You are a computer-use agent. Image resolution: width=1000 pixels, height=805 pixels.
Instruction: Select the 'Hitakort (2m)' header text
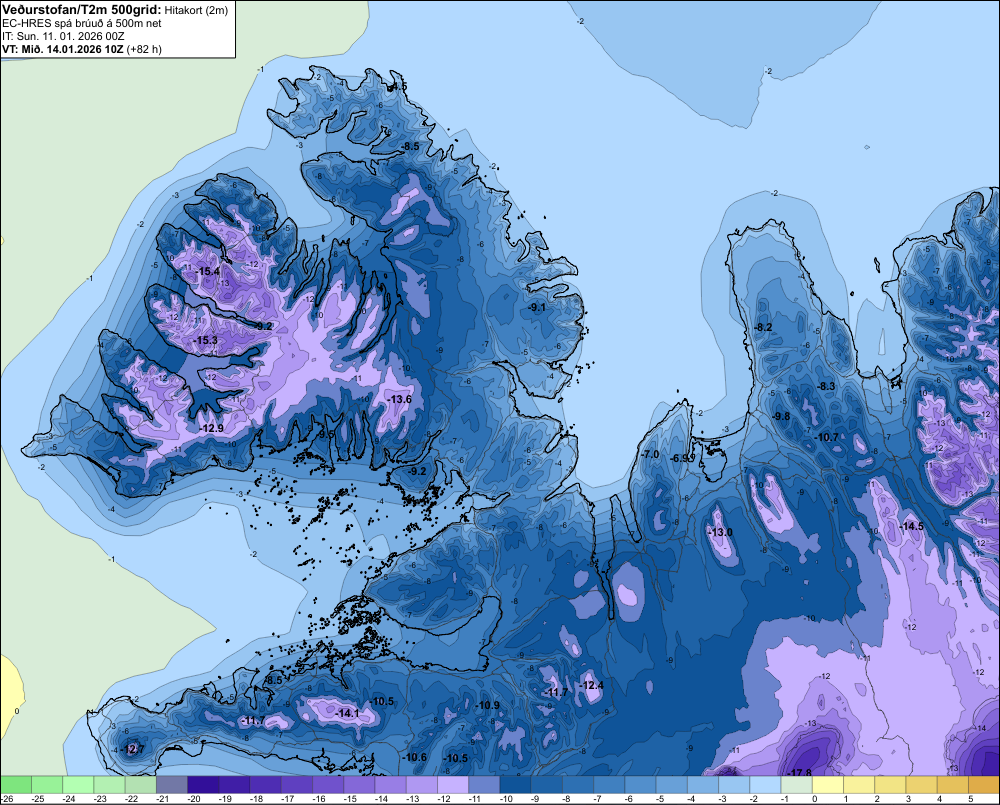click(x=196, y=10)
